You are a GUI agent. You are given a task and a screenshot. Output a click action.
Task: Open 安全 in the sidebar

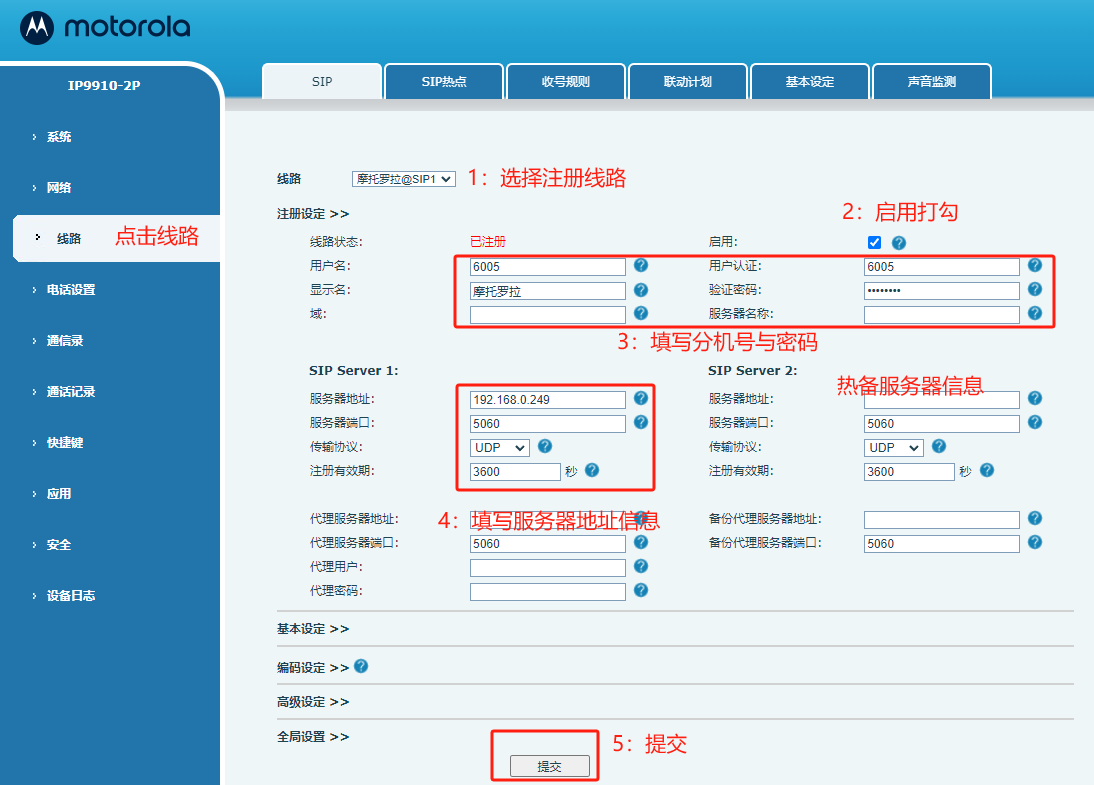click(x=59, y=544)
